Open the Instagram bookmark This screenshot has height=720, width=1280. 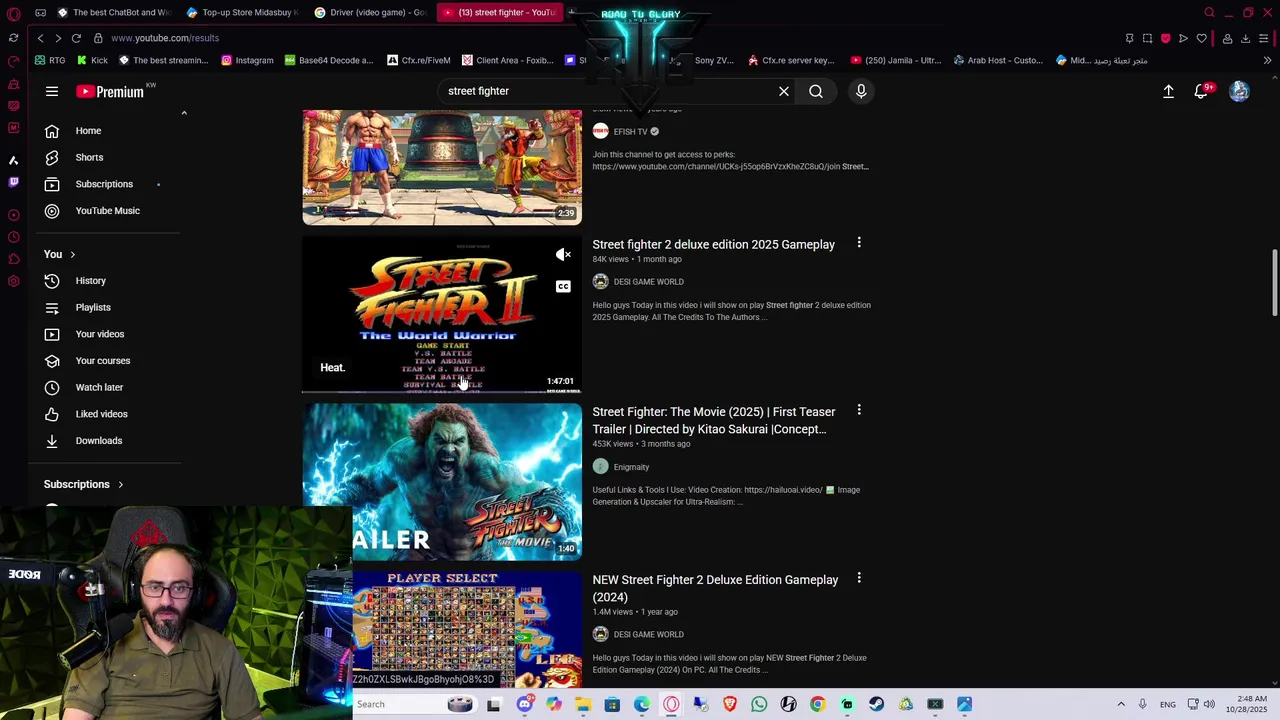[x=247, y=60]
